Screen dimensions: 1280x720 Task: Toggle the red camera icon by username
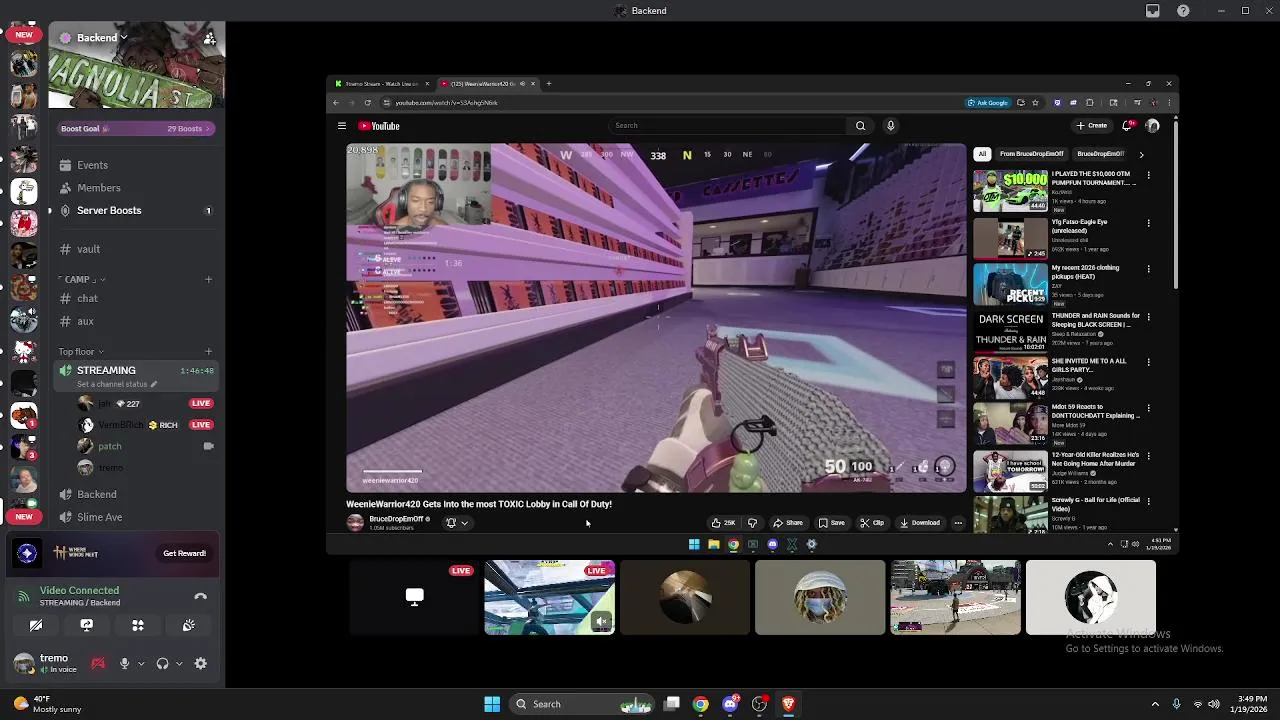(x=98, y=663)
